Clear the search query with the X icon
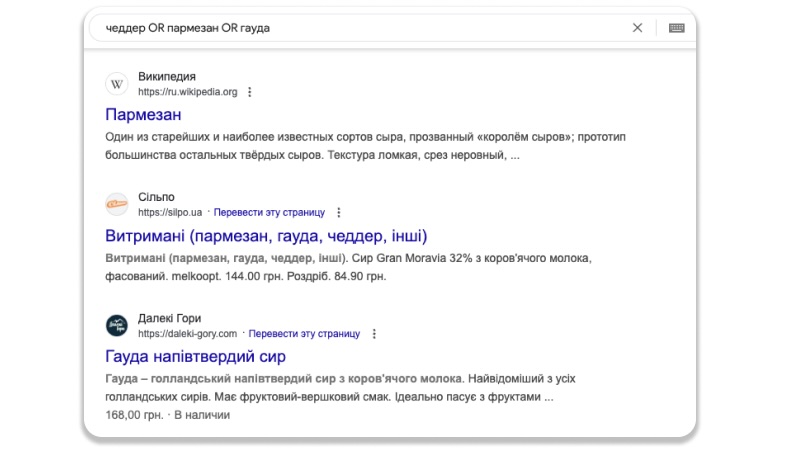800x450 pixels. (x=637, y=28)
